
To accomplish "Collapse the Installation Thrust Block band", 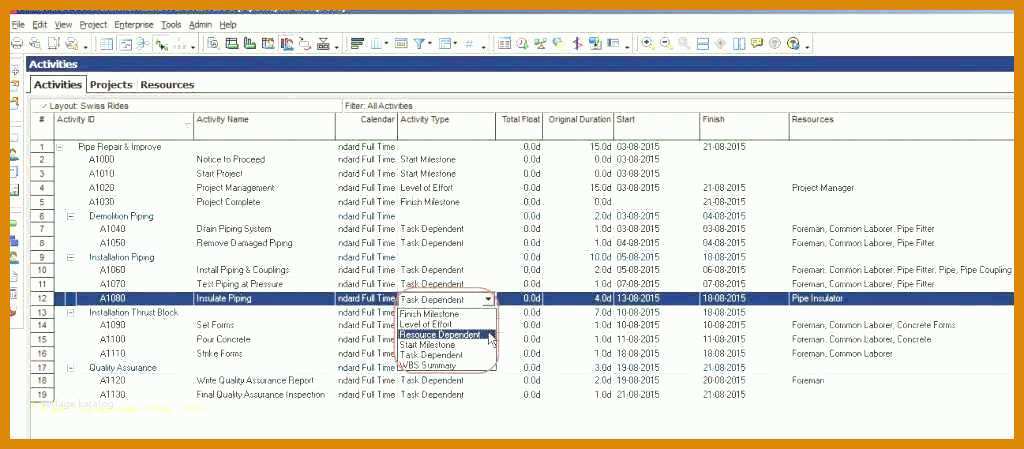I will (71, 313).
